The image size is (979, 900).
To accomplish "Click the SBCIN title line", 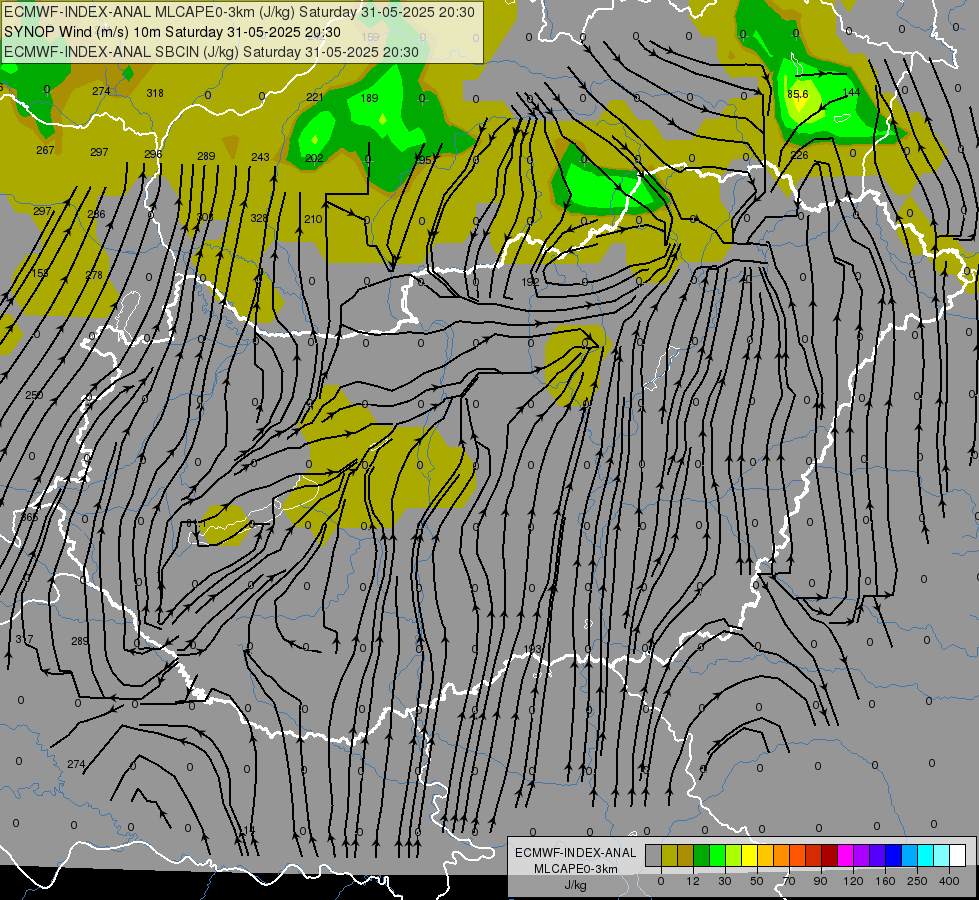I will click(x=211, y=52).
